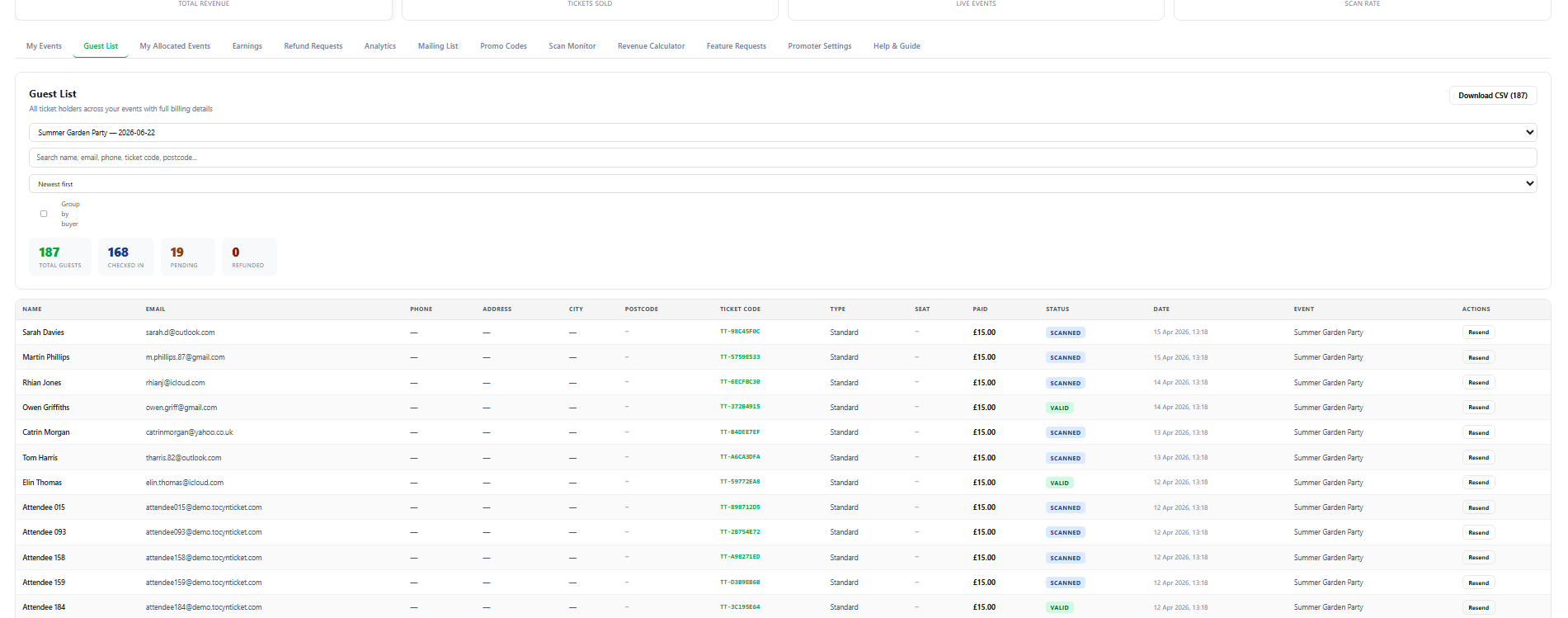Open the Refund Requests tab

(x=313, y=46)
